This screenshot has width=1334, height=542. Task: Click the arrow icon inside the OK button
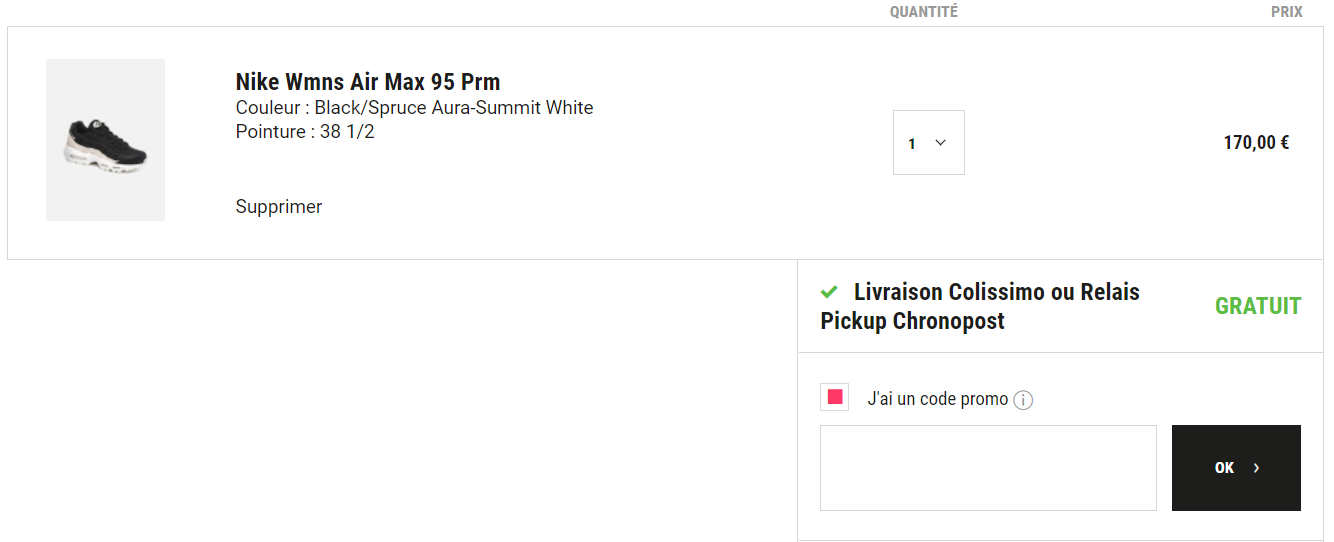click(1257, 468)
